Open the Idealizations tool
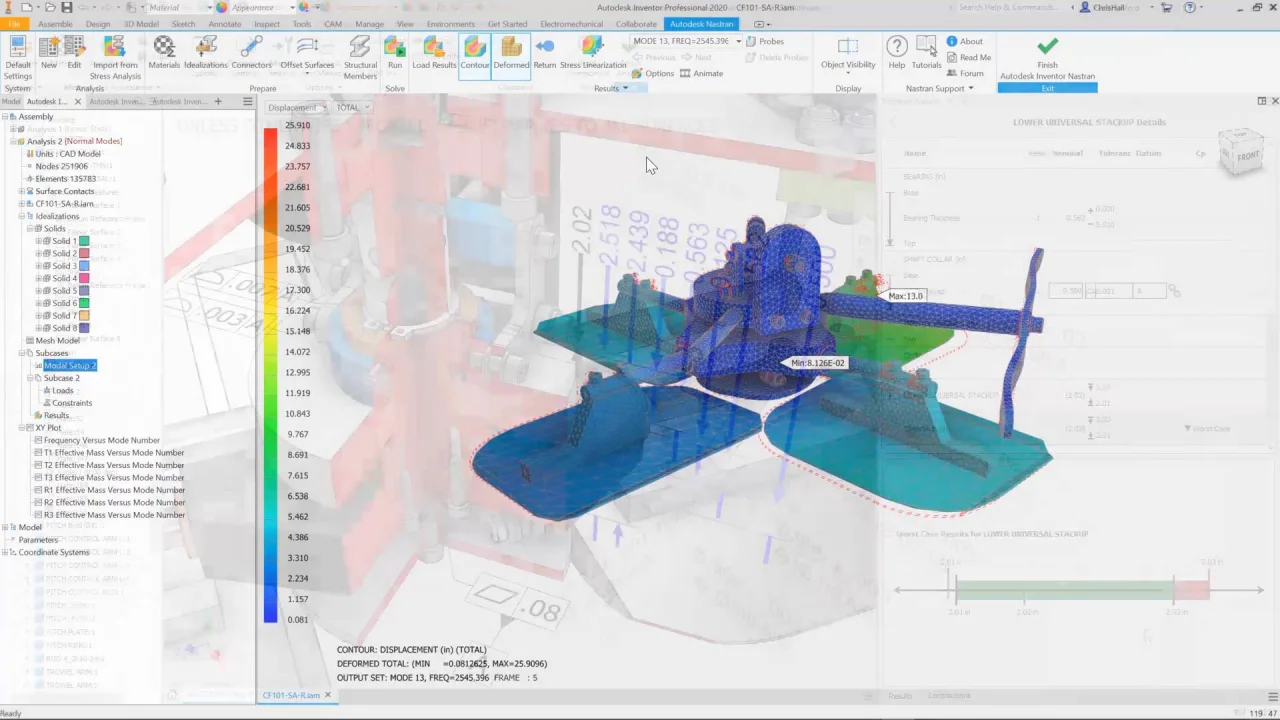The width and height of the screenshot is (1280, 720). (x=206, y=53)
